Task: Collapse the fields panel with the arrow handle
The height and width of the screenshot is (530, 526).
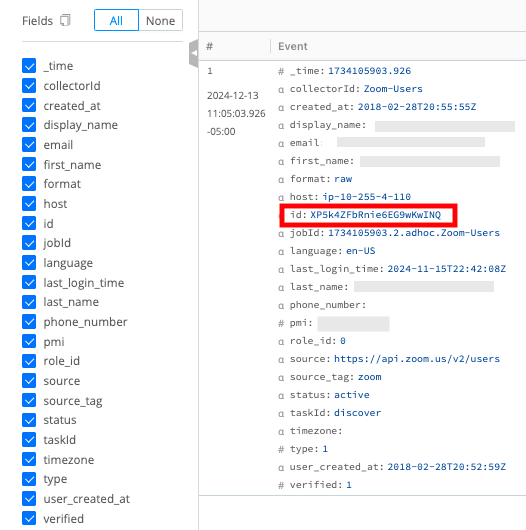Action: [x=194, y=53]
